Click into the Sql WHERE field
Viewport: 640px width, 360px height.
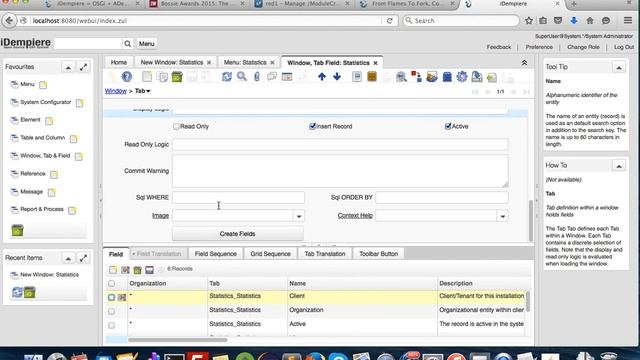238,198
